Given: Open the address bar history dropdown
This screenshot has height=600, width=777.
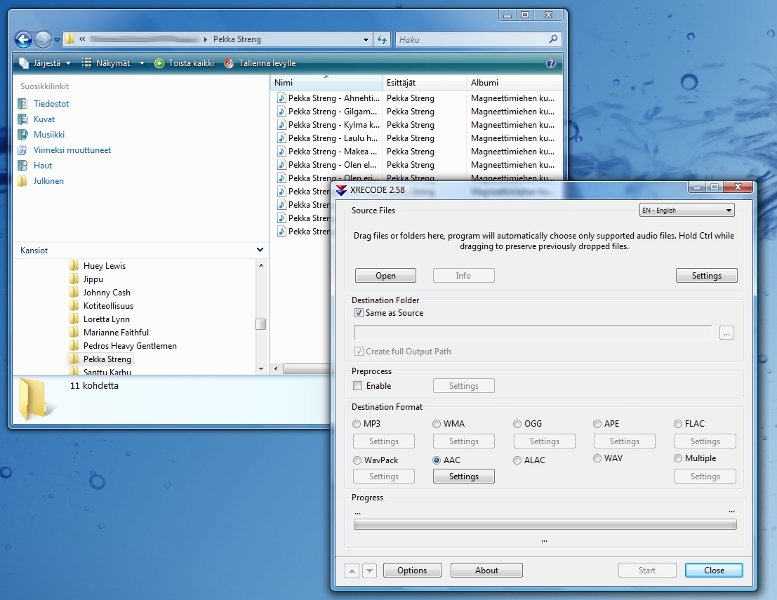Looking at the screenshot, I should [x=366, y=40].
